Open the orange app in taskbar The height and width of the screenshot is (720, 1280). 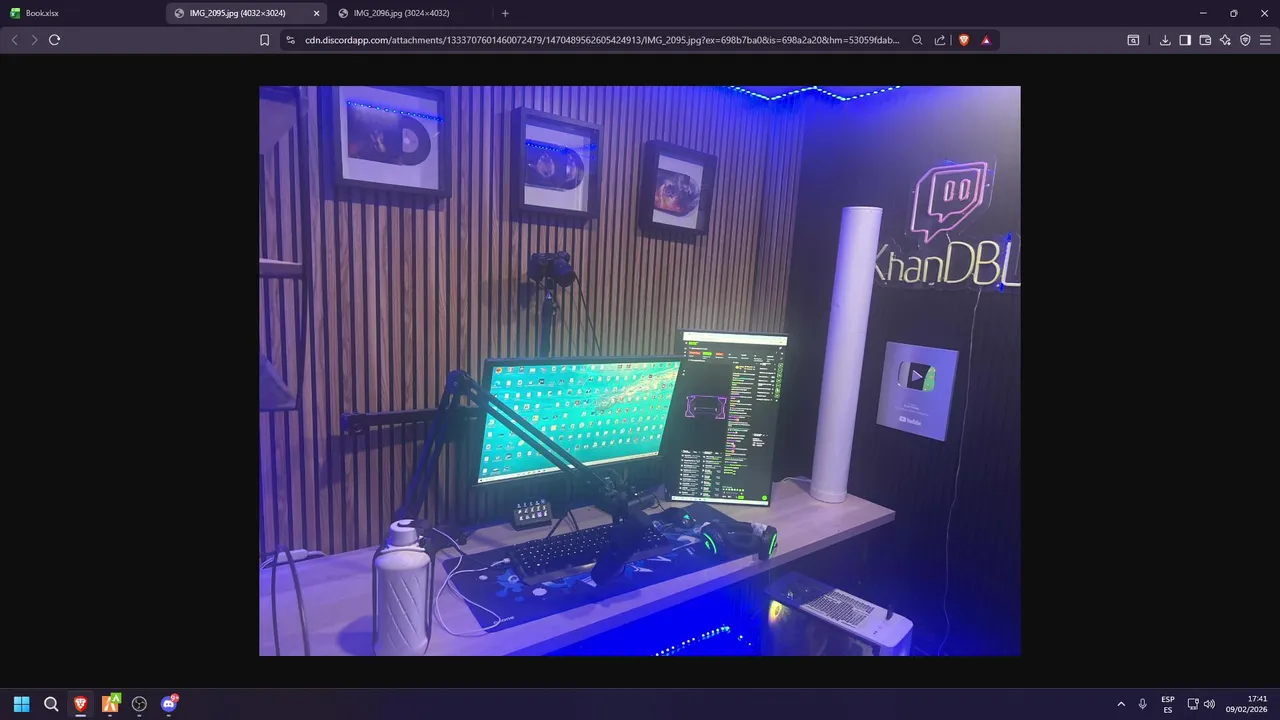click(x=110, y=704)
